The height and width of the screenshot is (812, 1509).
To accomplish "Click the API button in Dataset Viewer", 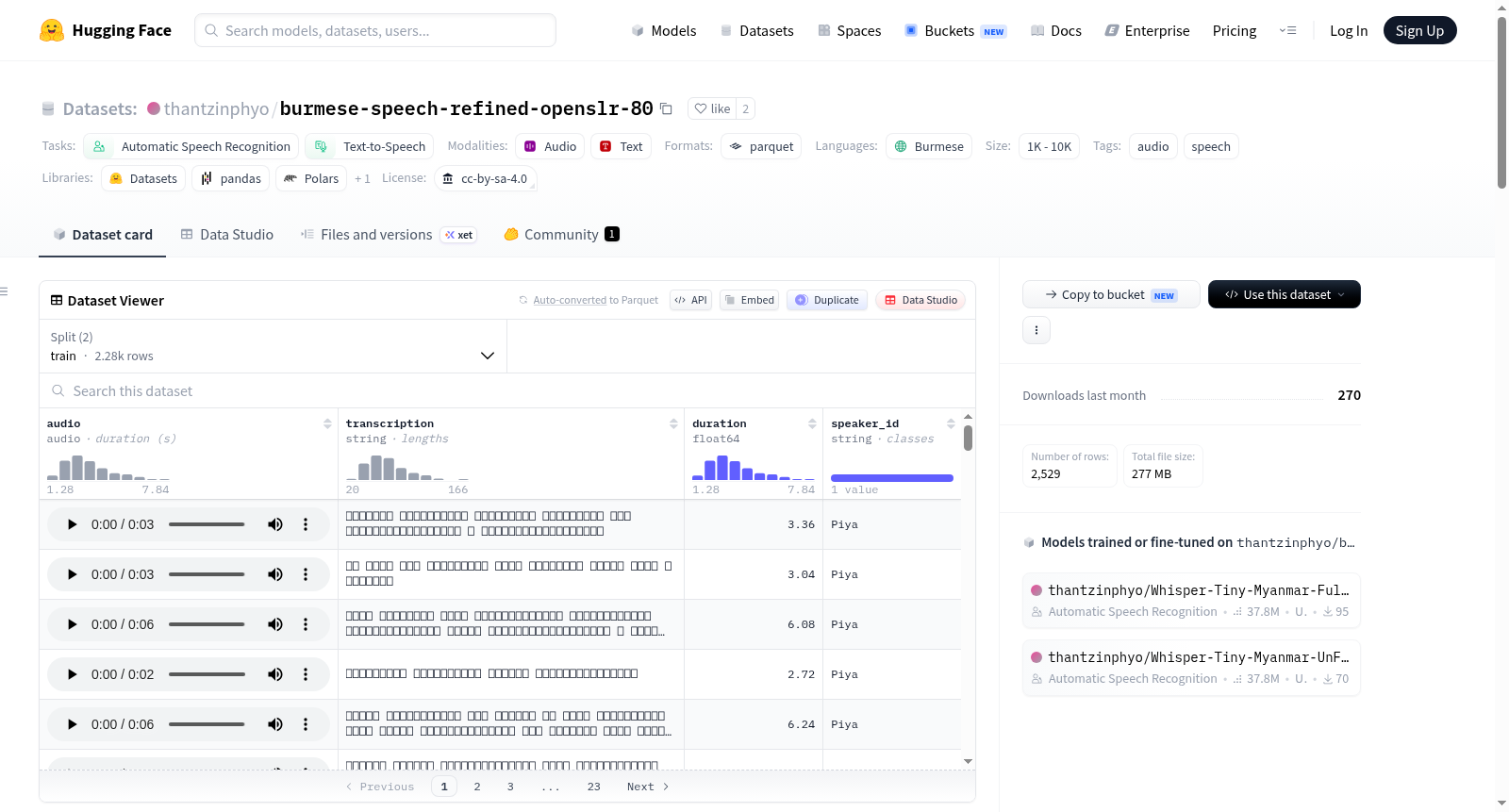I will pos(690,300).
